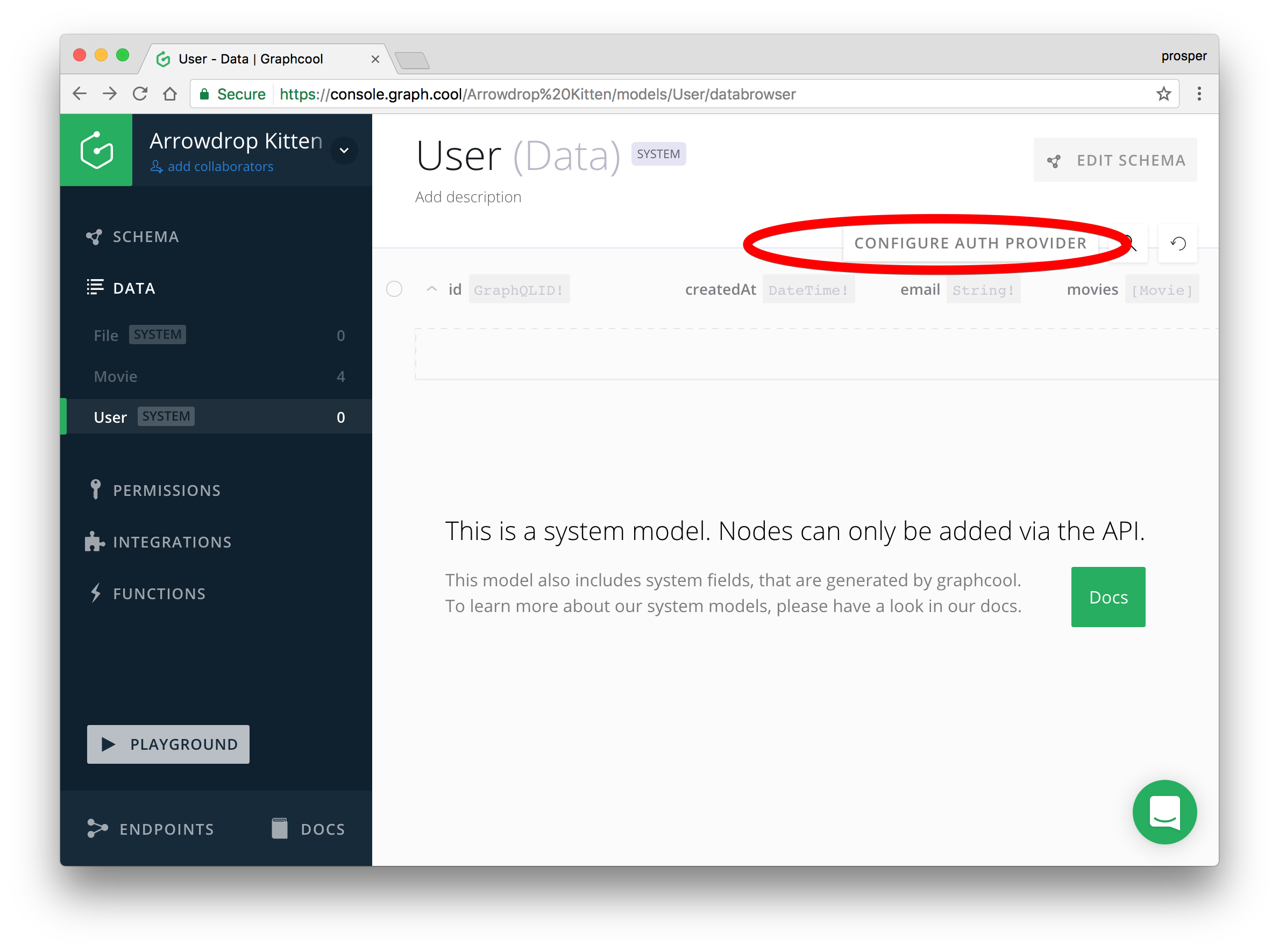The width and height of the screenshot is (1279, 952).
Task: Open the Arrowdrop Kitten project dropdown
Action: click(x=344, y=151)
